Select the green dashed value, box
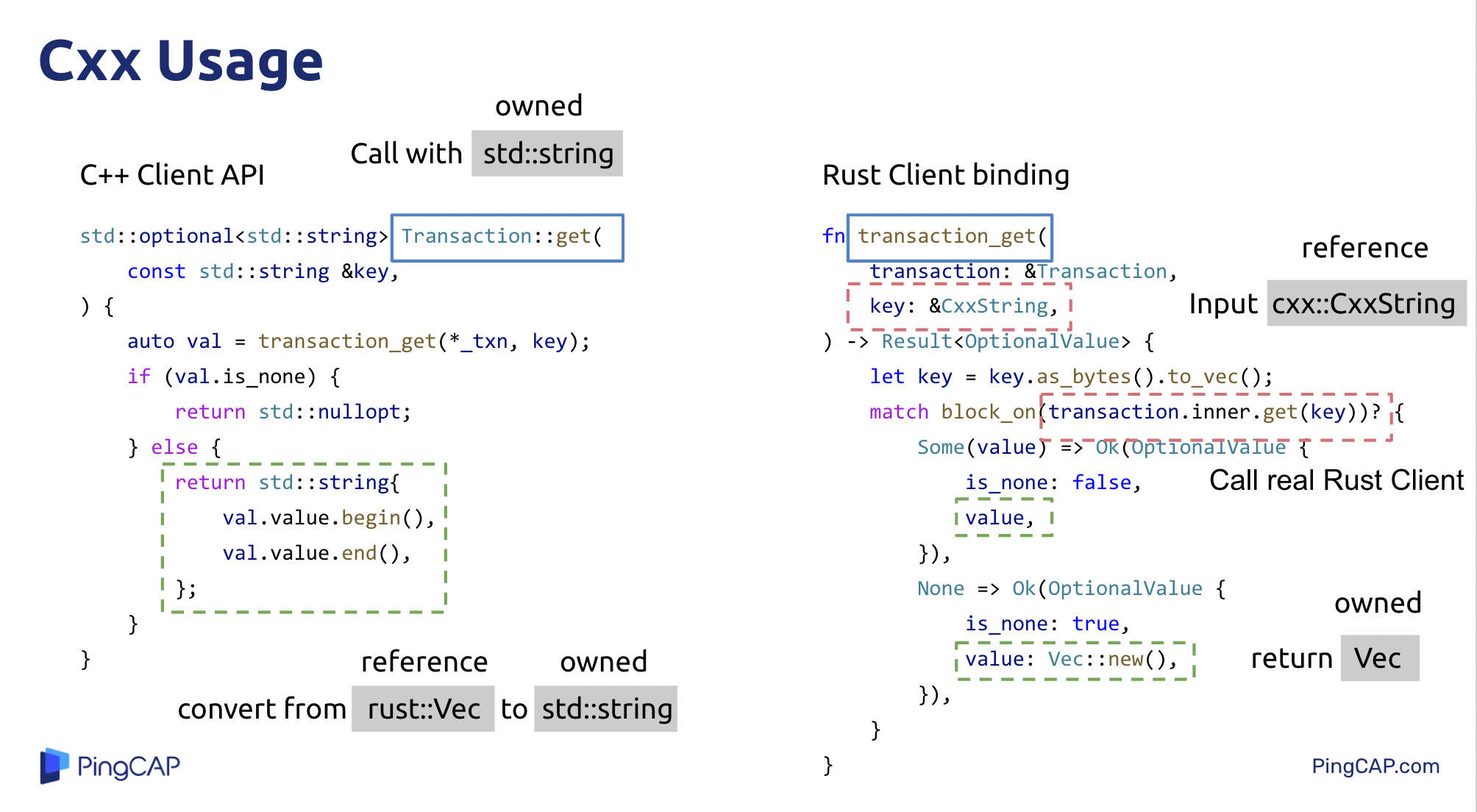This screenshot has height=812, width=1477. [1003, 517]
